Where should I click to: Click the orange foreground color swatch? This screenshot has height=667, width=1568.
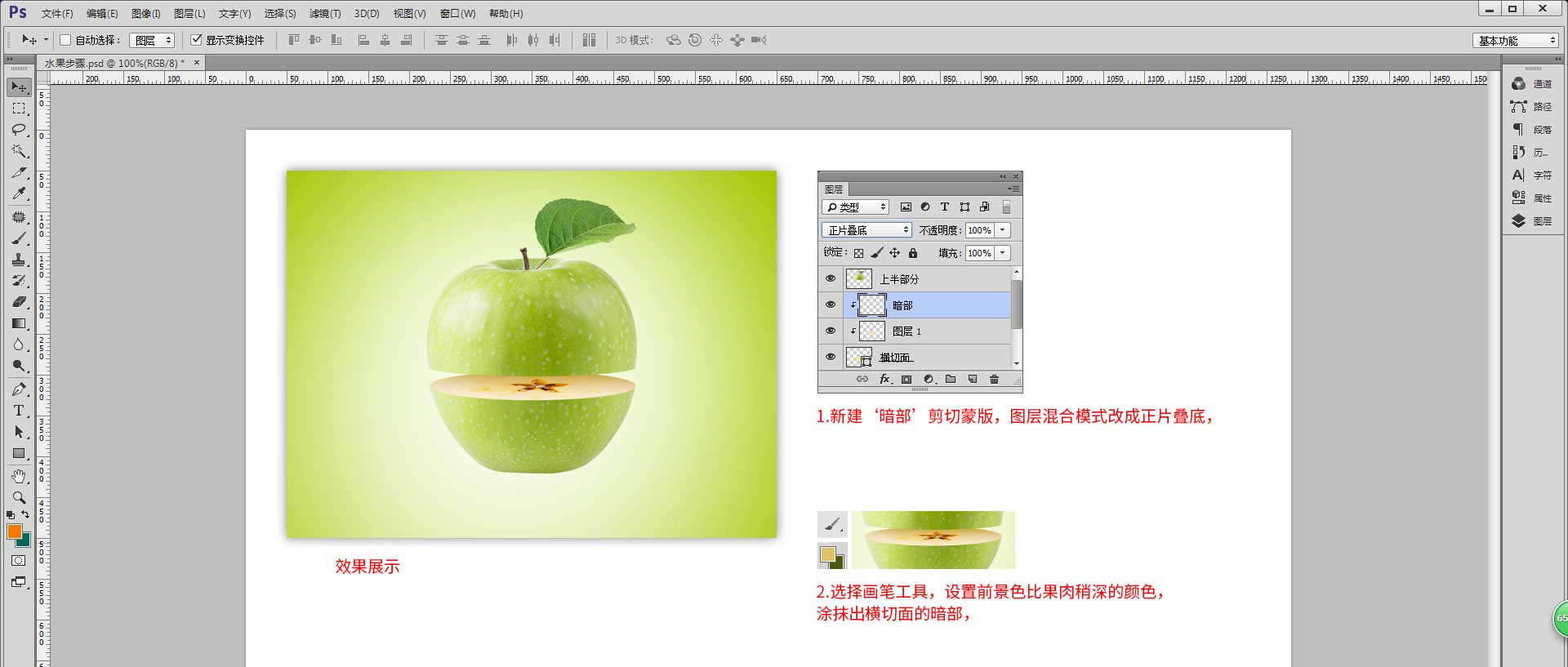point(14,531)
